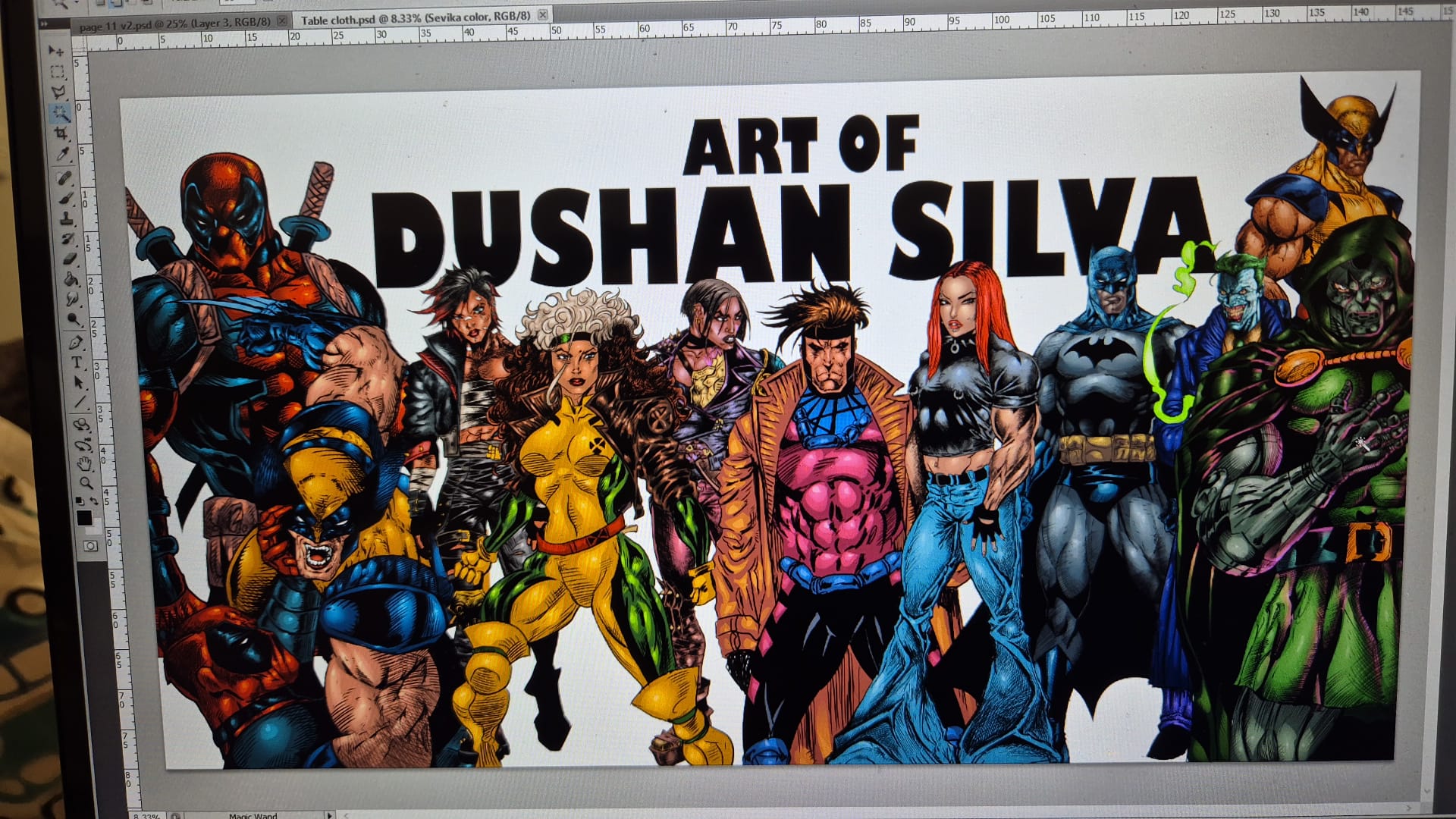Toggle Quick Mask mode
This screenshot has height=819, width=1456.
click(90, 546)
